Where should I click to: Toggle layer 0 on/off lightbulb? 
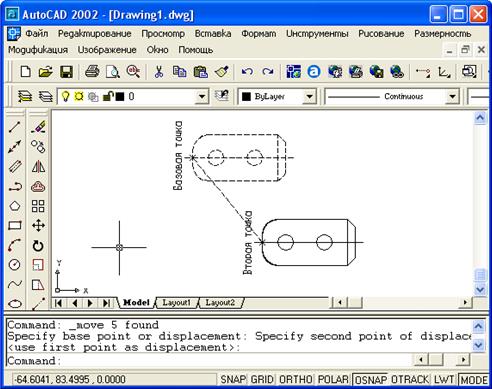click(66, 97)
